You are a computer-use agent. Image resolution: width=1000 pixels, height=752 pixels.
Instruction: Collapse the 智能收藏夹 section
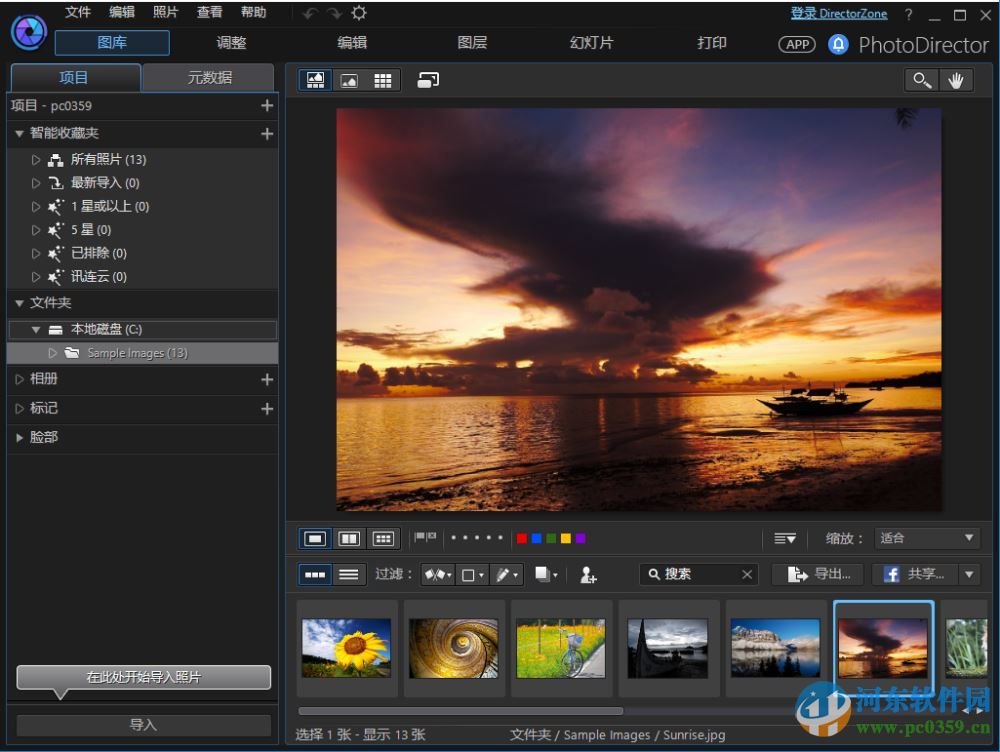coord(19,133)
